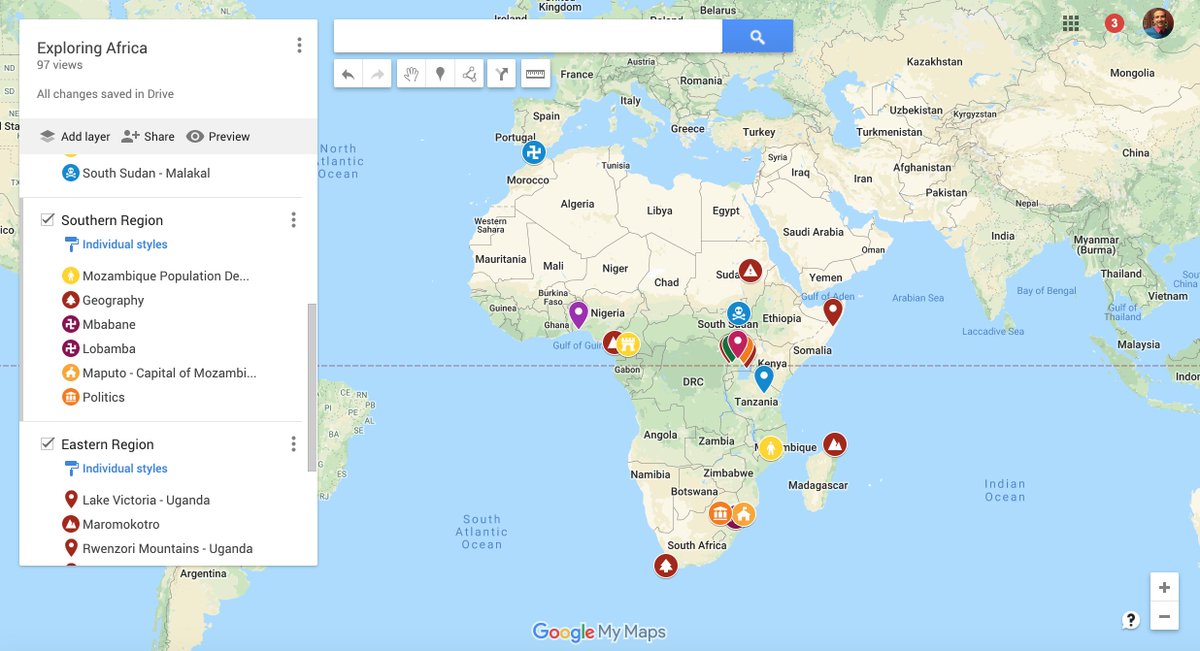Uncheck the Eastern Region layer

coord(47,444)
